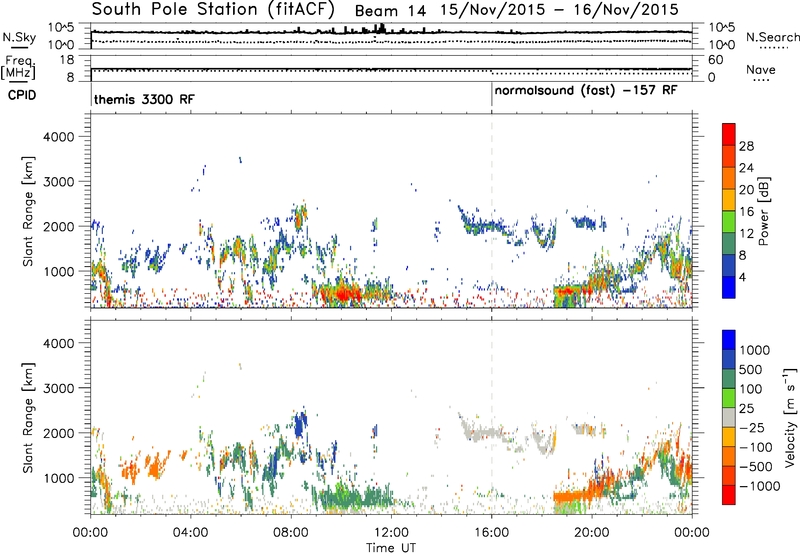
Task: Click the 'Nave' legend label
Action: (761, 69)
